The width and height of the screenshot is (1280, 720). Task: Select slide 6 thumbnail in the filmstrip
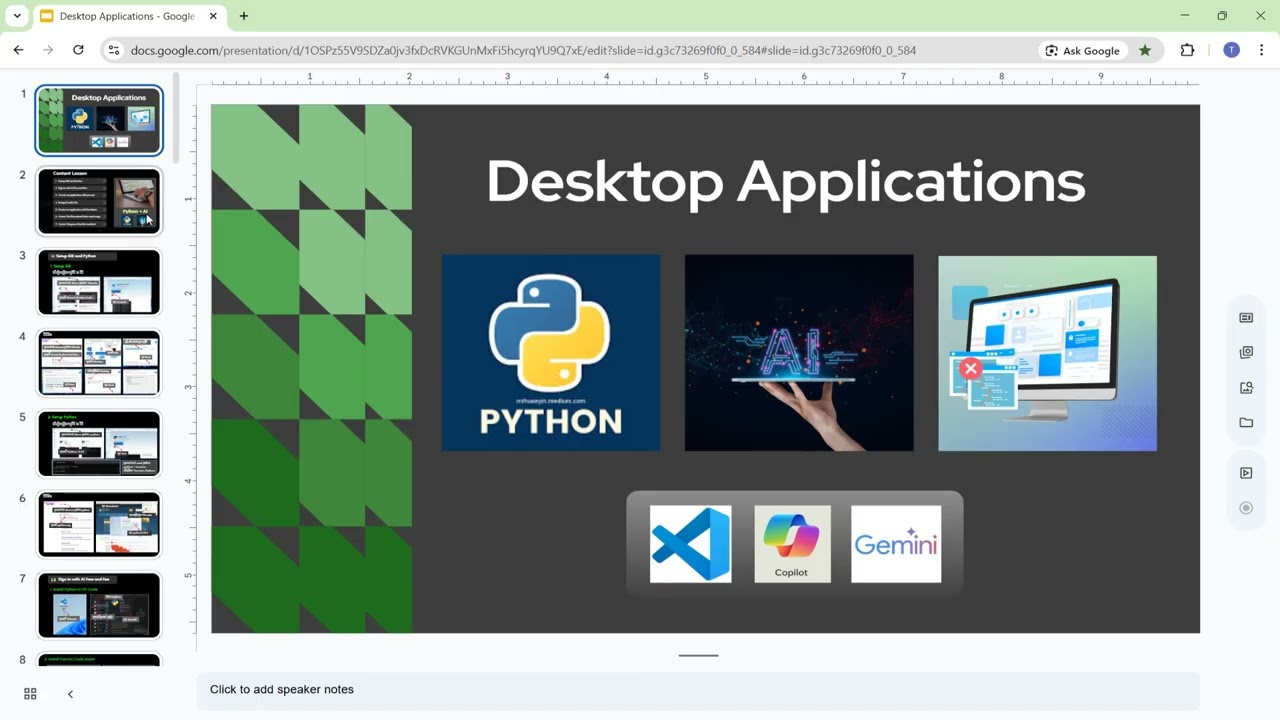(99, 525)
